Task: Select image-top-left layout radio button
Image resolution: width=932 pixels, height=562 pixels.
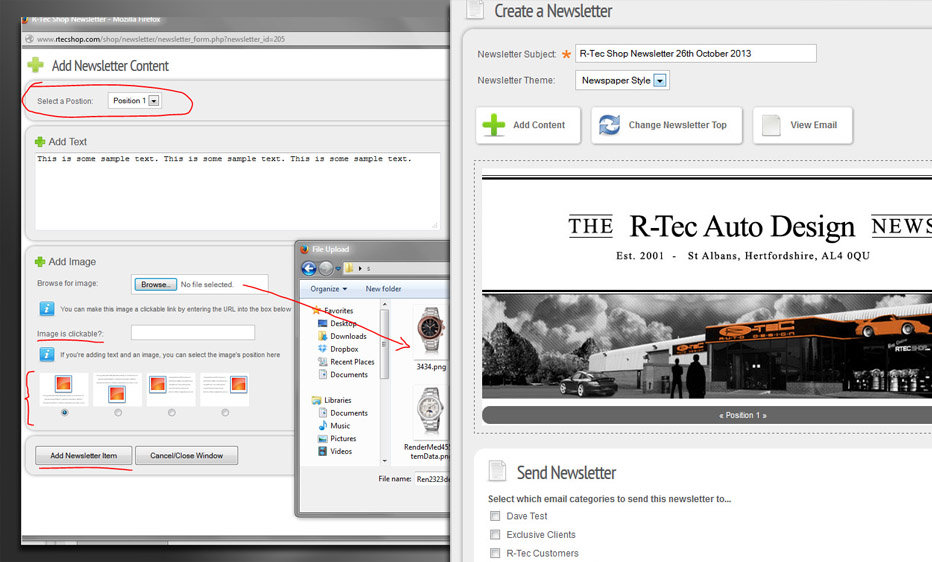Action: 64,412
